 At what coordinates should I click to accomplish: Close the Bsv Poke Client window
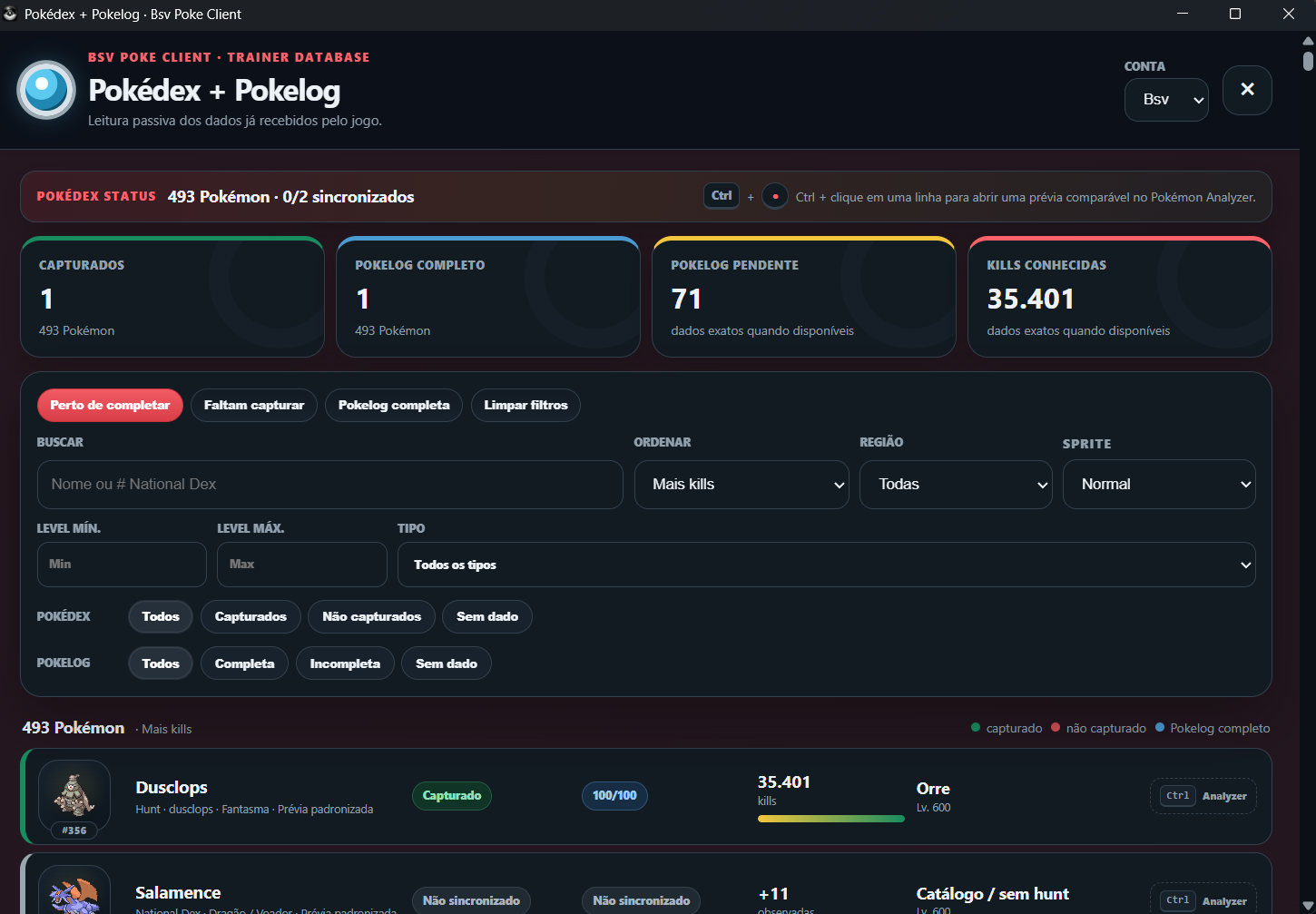[1289, 14]
